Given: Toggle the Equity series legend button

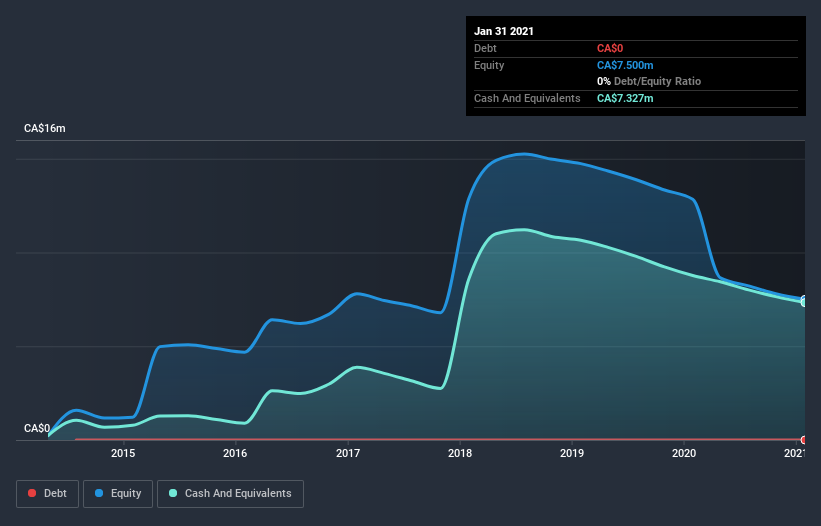Looking at the screenshot, I should pyautogui.click(x=118, y=494).
